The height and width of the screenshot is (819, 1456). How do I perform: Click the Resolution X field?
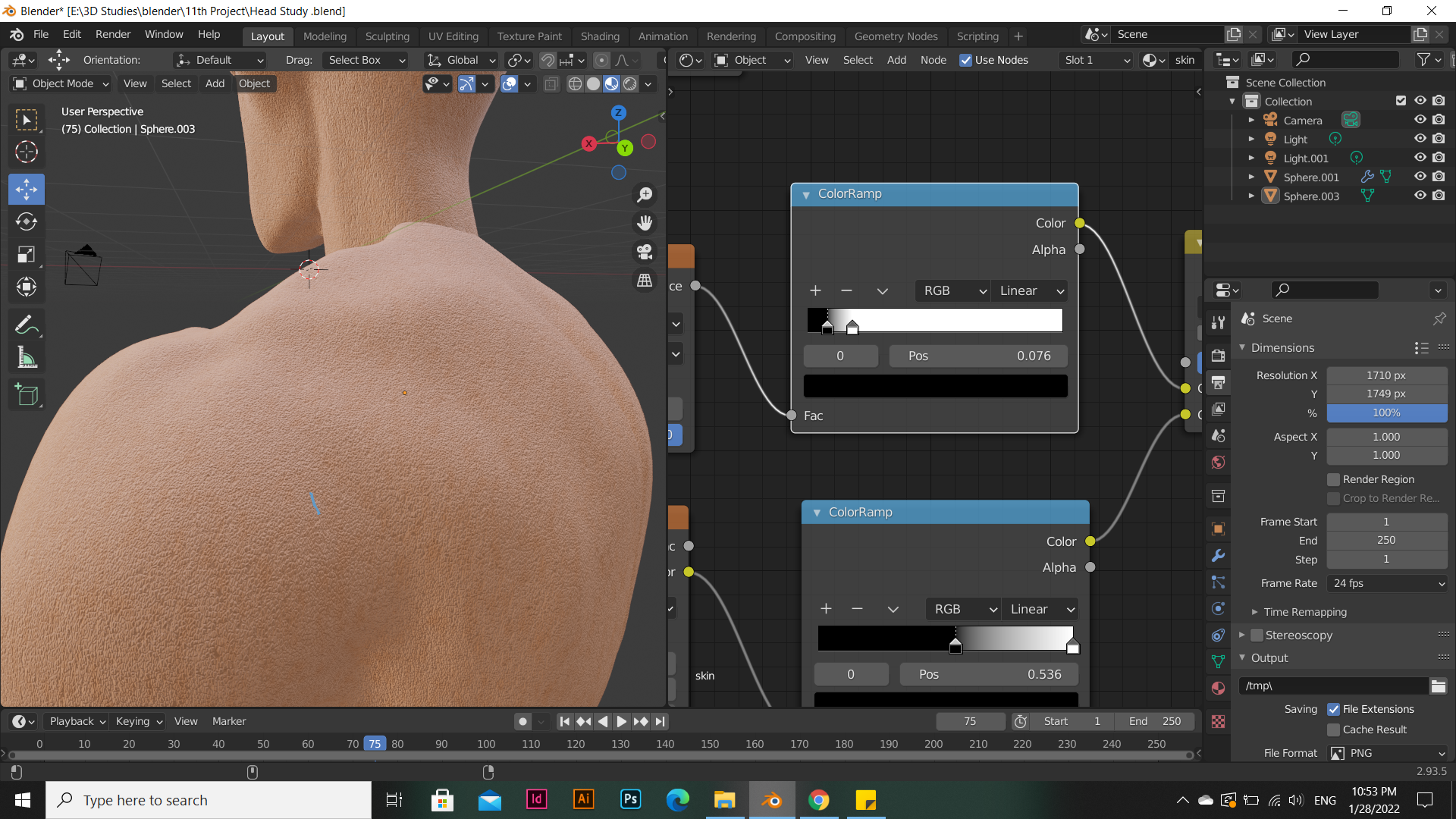[x=1385, y=375]
